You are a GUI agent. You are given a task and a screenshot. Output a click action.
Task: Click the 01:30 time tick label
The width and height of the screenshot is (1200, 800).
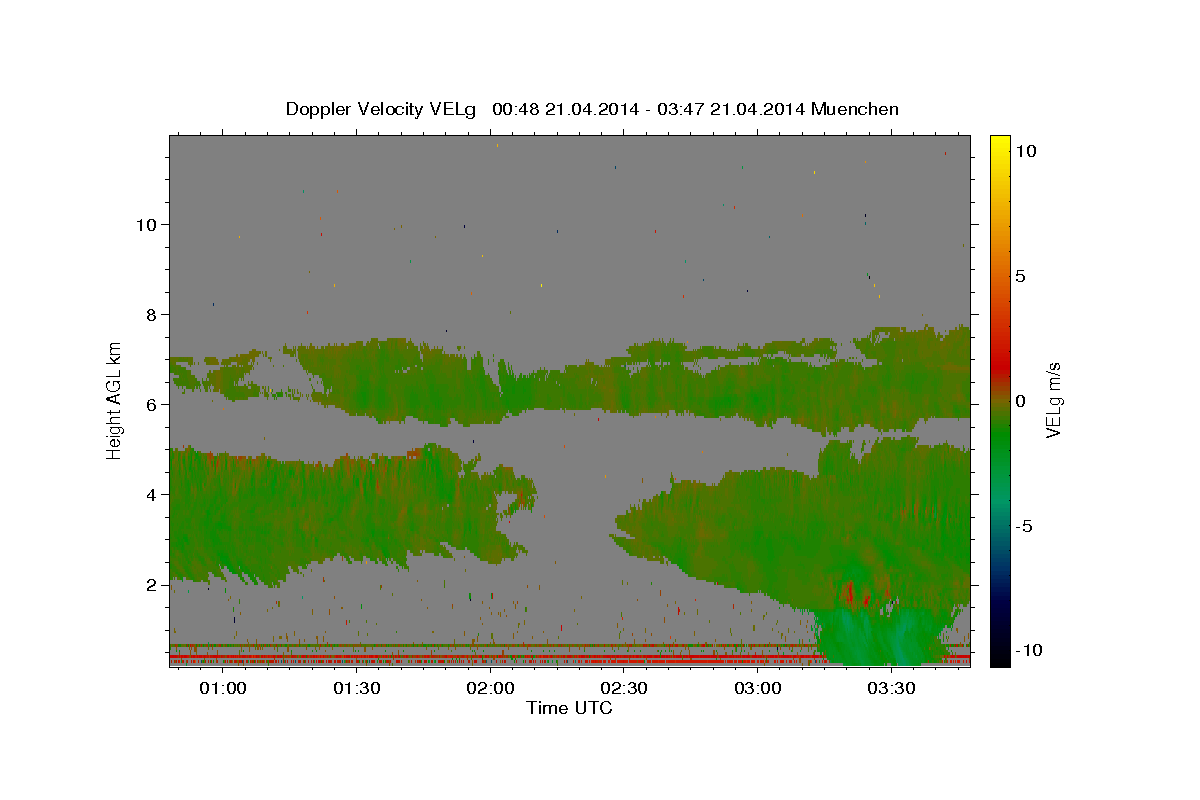point(356,689)
